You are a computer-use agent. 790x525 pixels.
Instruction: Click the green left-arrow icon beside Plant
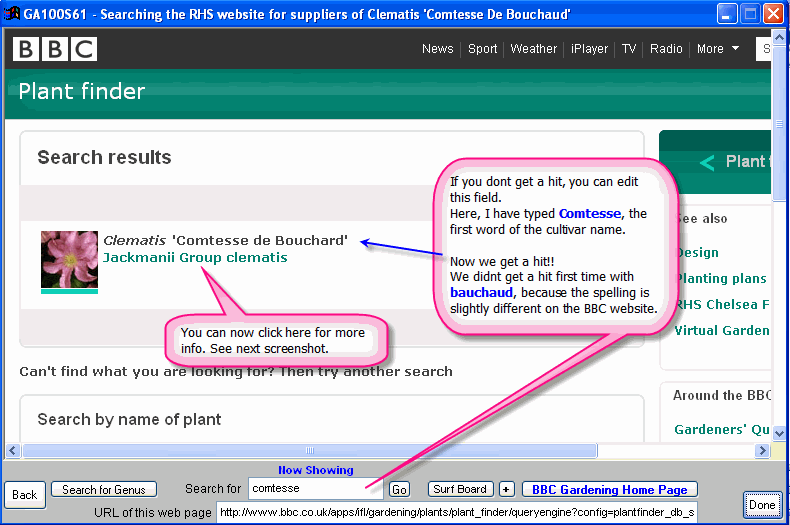(707, 162)
